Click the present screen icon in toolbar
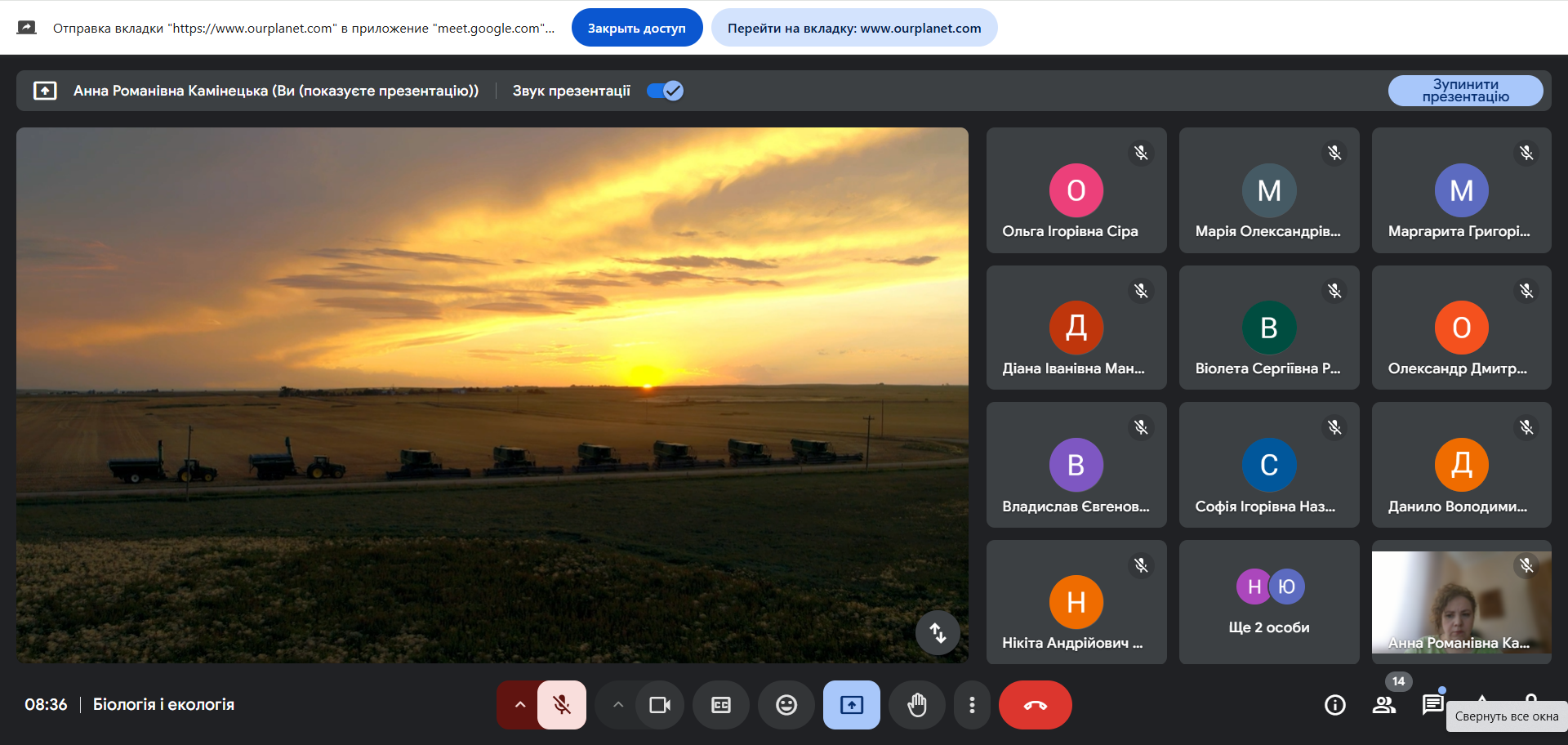Screen dimensions: 1568x745 pyautogui.click(x=851, y=705)
